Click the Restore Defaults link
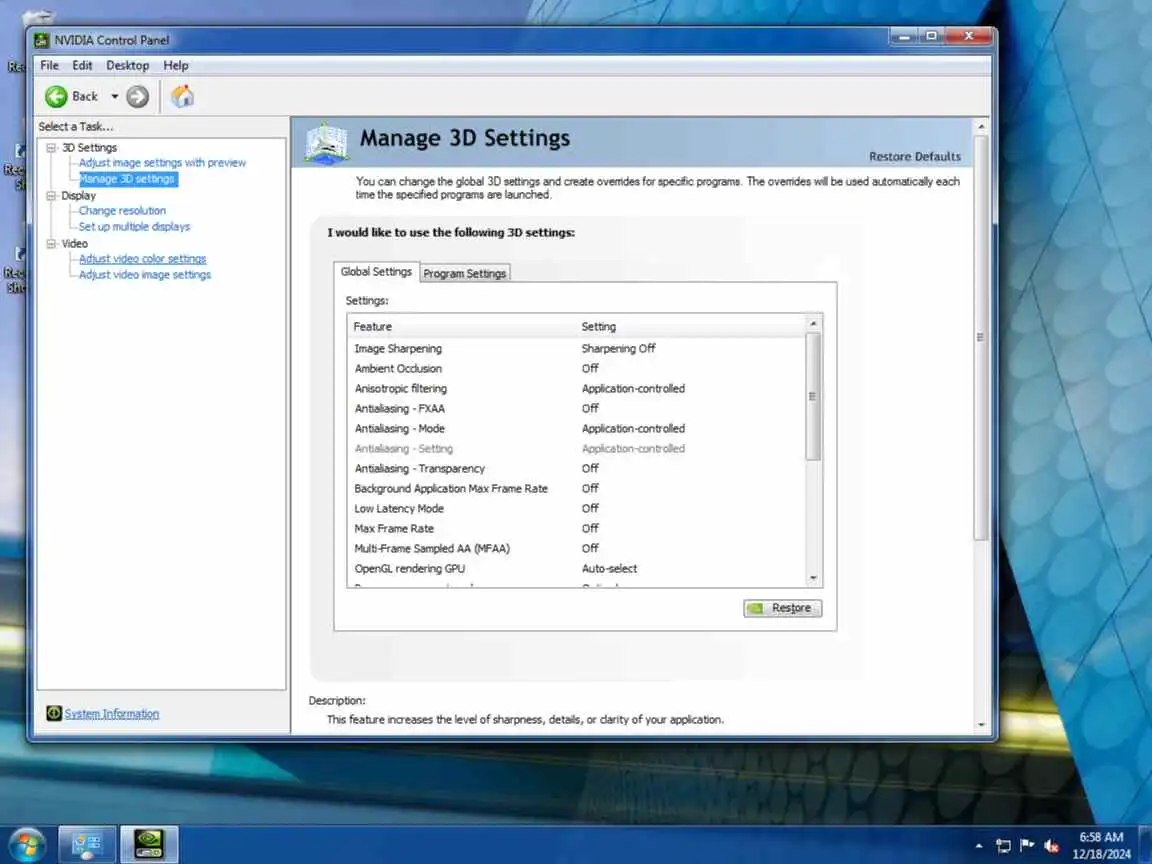This screenshot has width=1152, height=864. [x=915, y=156]
